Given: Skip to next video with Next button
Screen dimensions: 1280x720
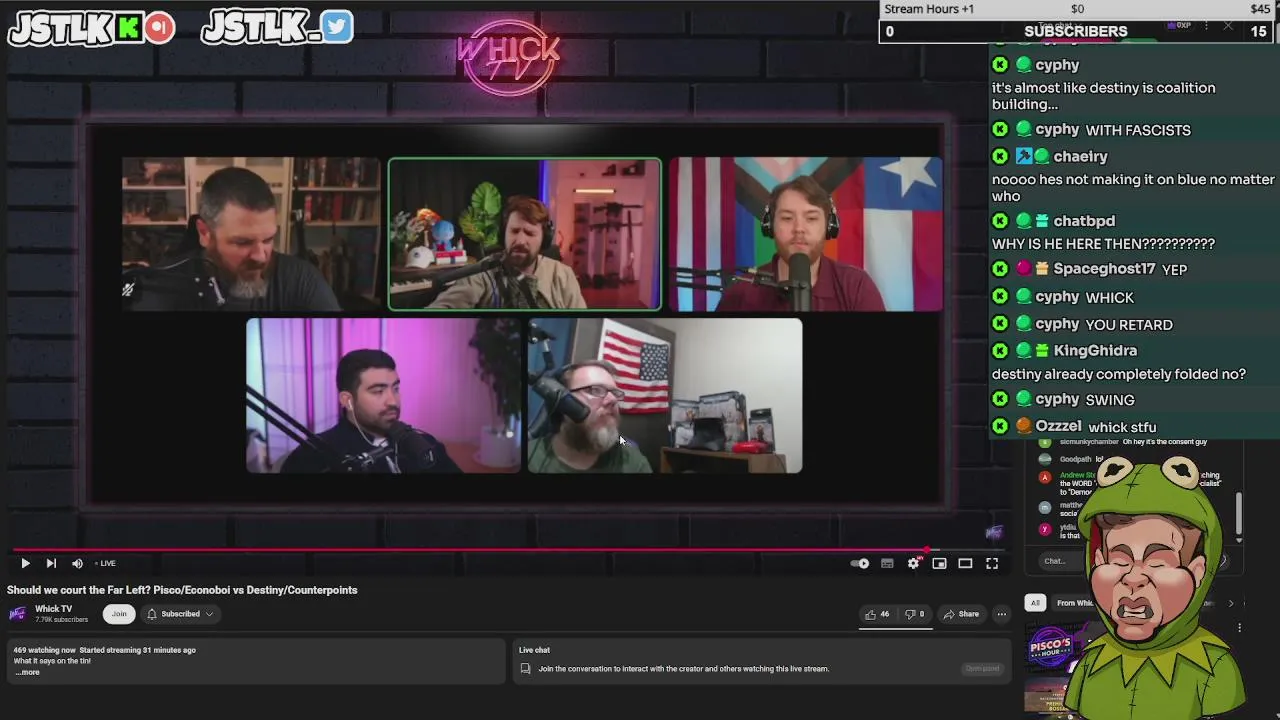Looking at the screenshot, I should pyautogui.click(x=51, y=564).
